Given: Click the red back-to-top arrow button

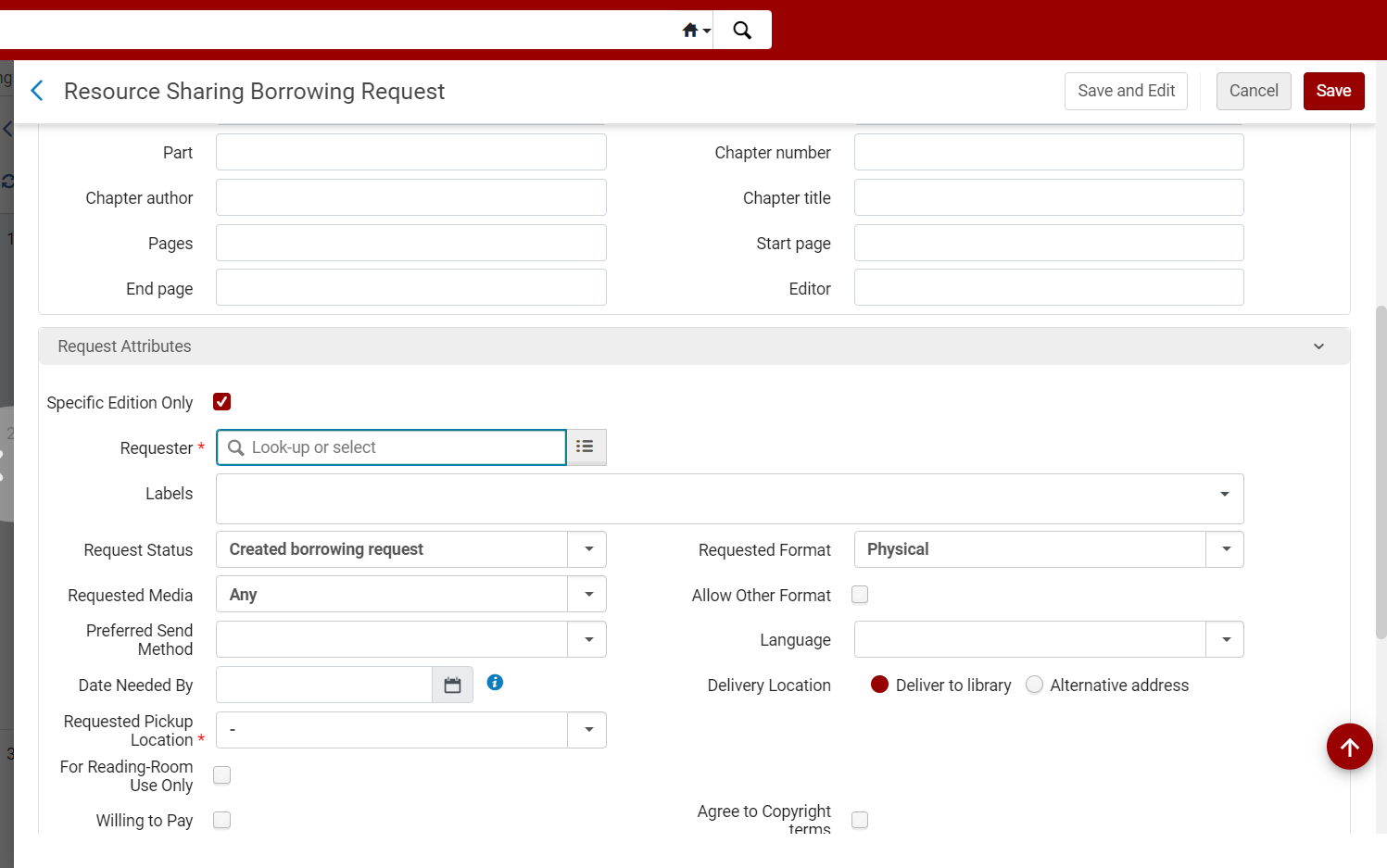Looking at the screenshot, I should [x=1349, y=747].
